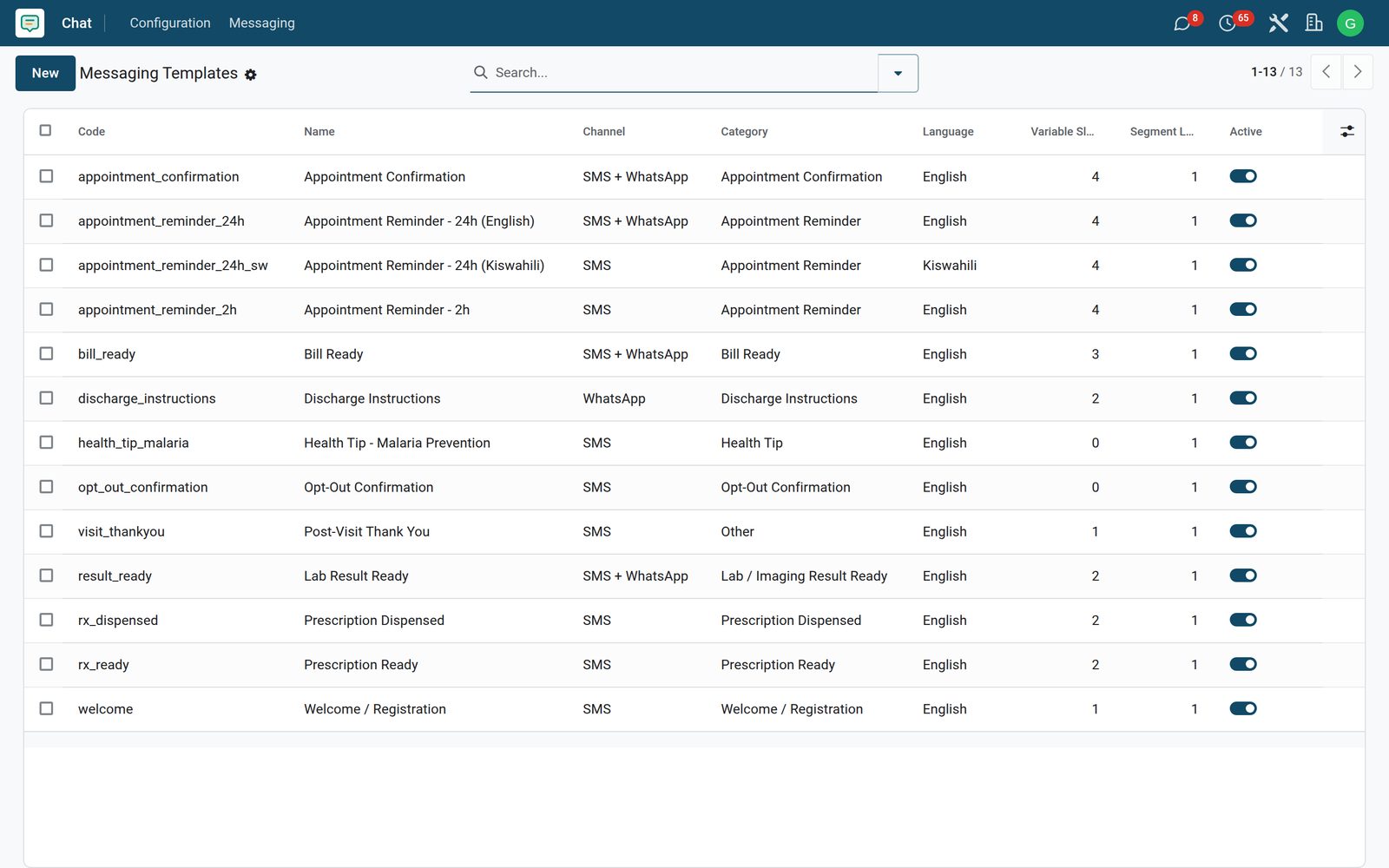
Task: Toggle Active switch for visit_thankyou
Action: click(x=1243, y=530)
